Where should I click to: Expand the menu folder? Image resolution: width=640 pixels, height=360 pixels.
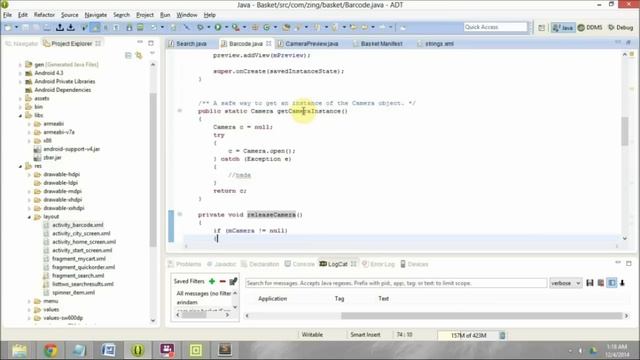point(29,301)
